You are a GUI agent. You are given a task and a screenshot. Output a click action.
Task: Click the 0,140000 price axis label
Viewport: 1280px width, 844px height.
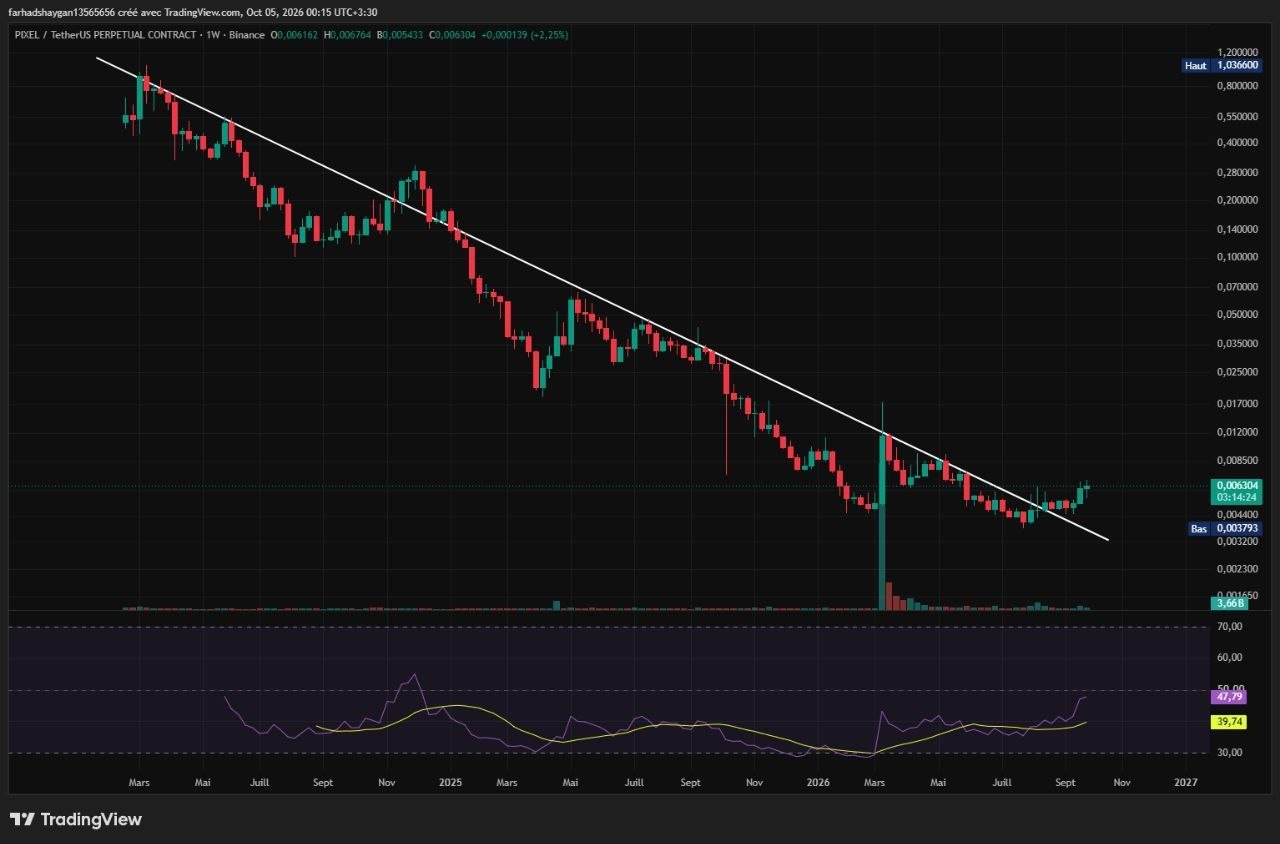[x=1237, y=229]
